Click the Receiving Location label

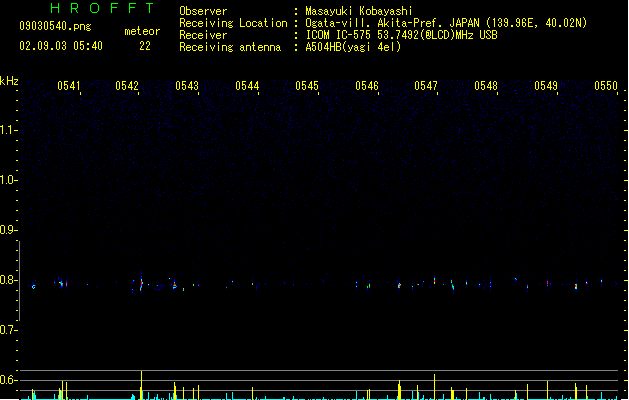click(x=233, y=23)
